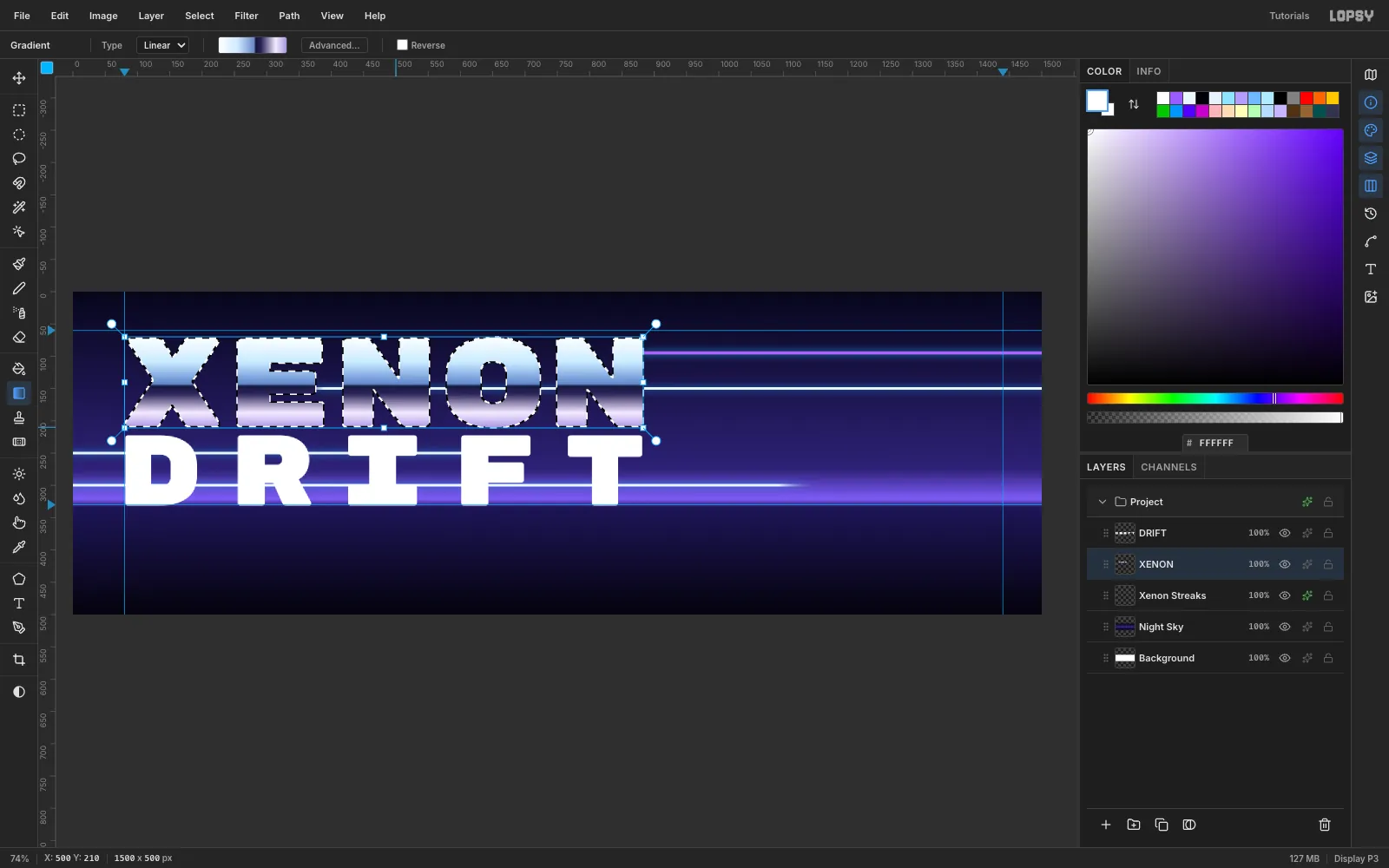Select the Pencil tool
Image resolution: width=1389 pixels, height=868 pixels.
click(x=19, y=288)
